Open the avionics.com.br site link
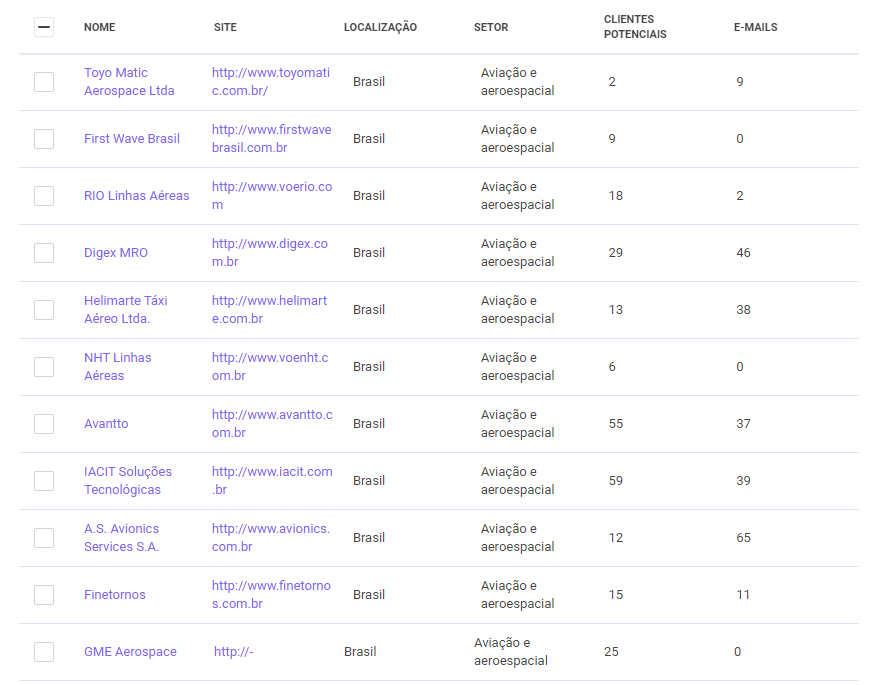The height and width of the screenshot is (685, 878). coord(271,538)
